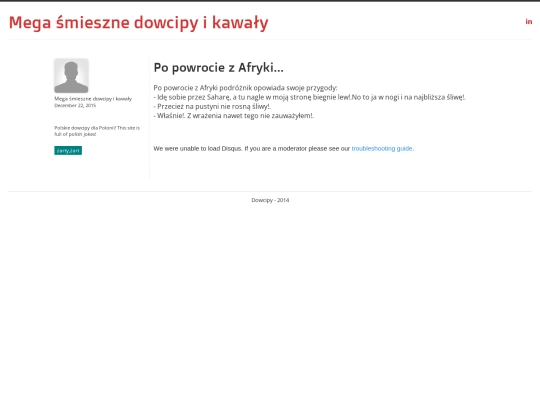Click the author avatar placeholder image

71,75
